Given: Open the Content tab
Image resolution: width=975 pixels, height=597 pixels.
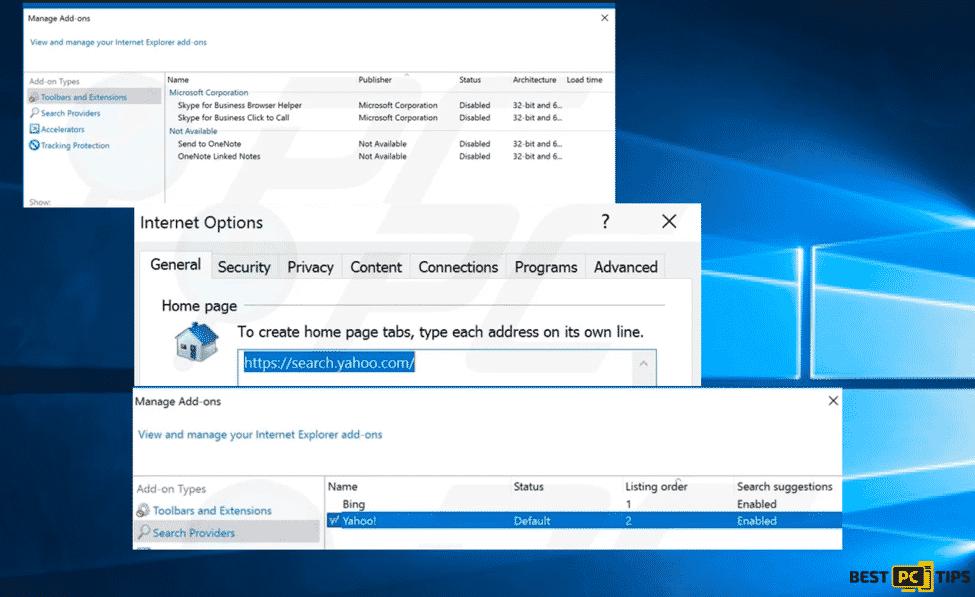Looking at the screenshot, I should 376,267.
